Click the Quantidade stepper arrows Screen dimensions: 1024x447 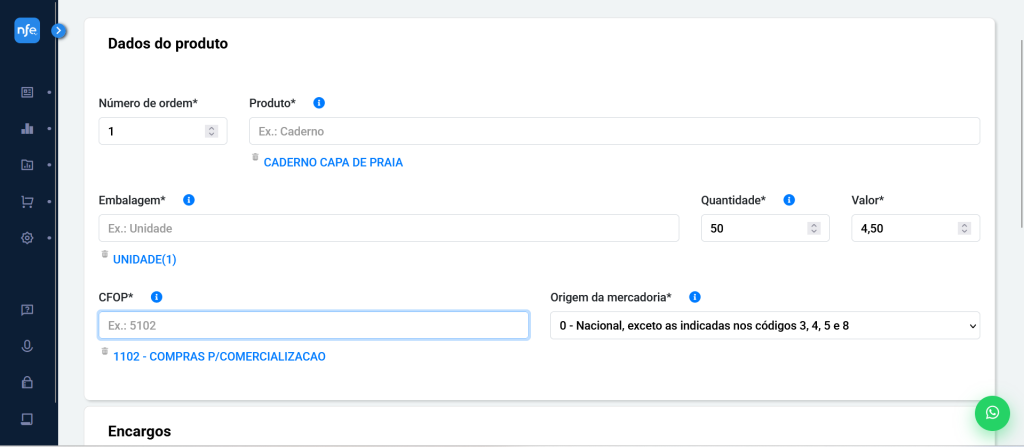(813, 228)
